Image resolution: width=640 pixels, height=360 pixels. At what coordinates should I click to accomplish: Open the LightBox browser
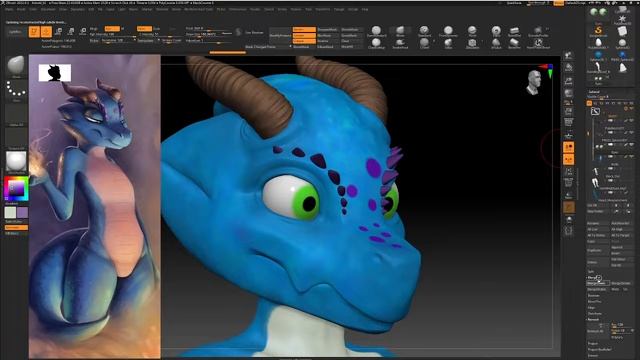pos(16,32)
